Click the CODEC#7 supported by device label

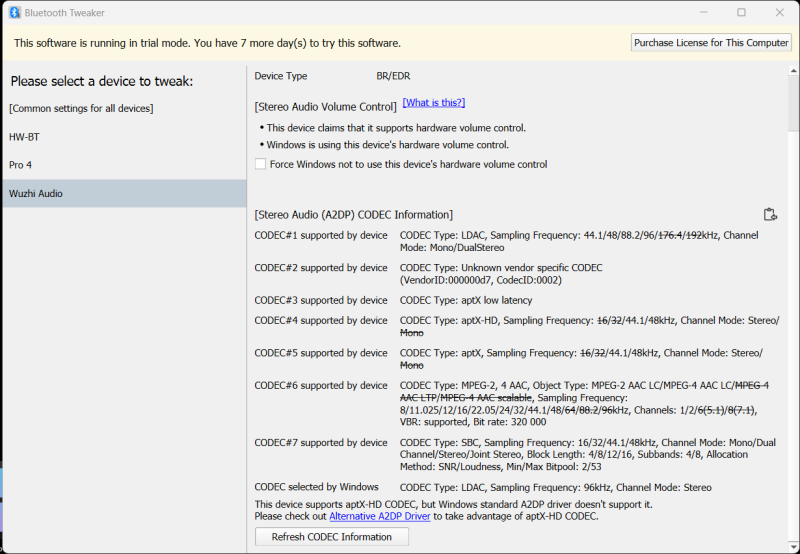coord(321,443)
